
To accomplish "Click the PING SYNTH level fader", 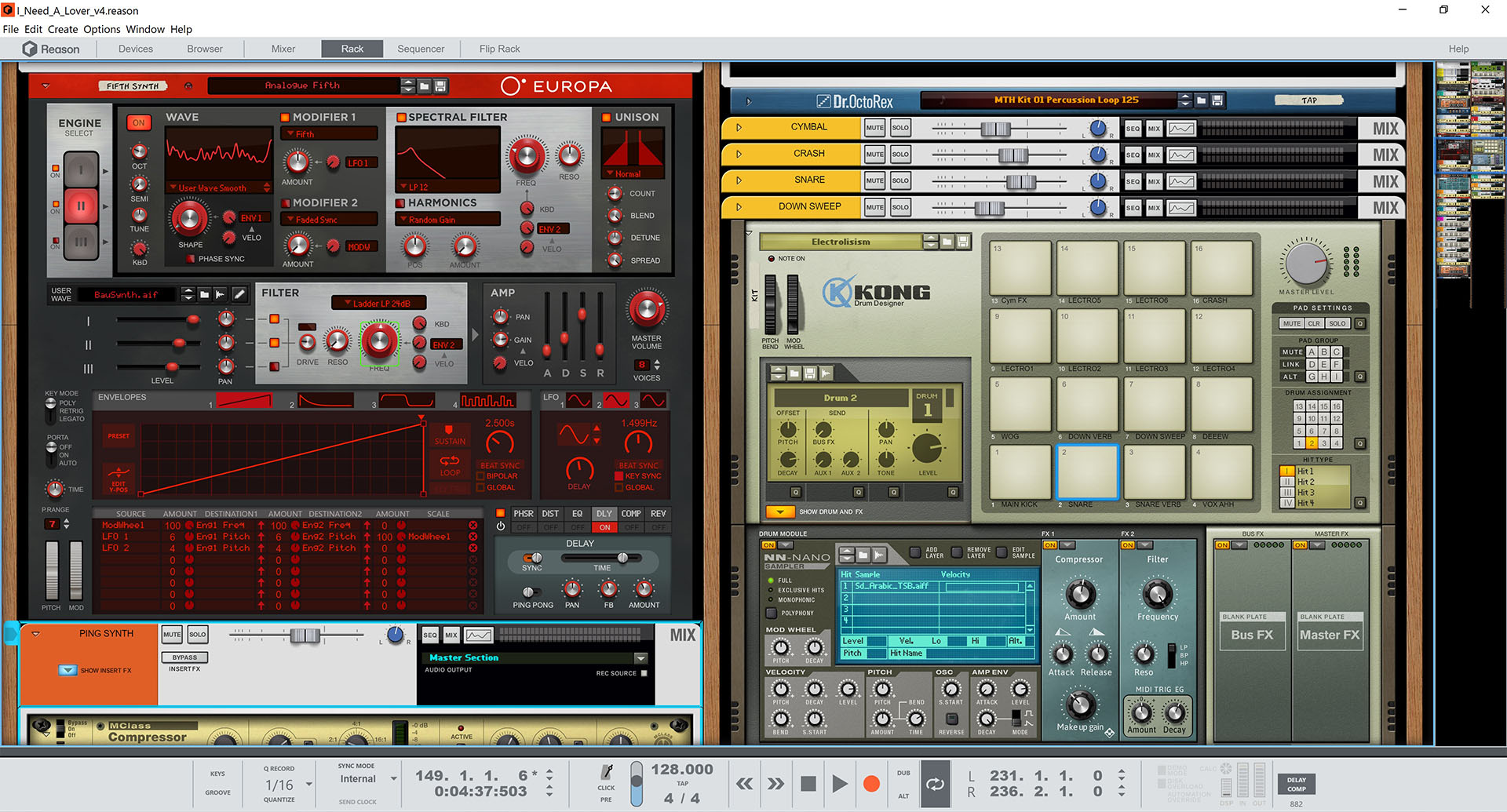I will pos(305,635).
